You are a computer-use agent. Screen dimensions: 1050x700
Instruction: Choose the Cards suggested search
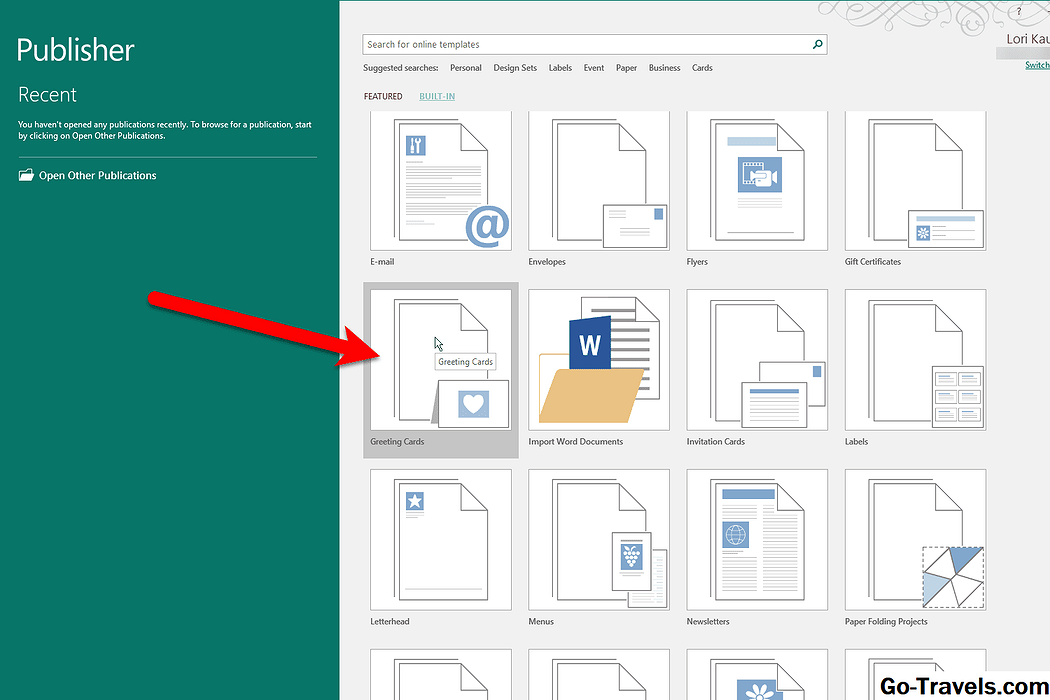coord(702,68)
